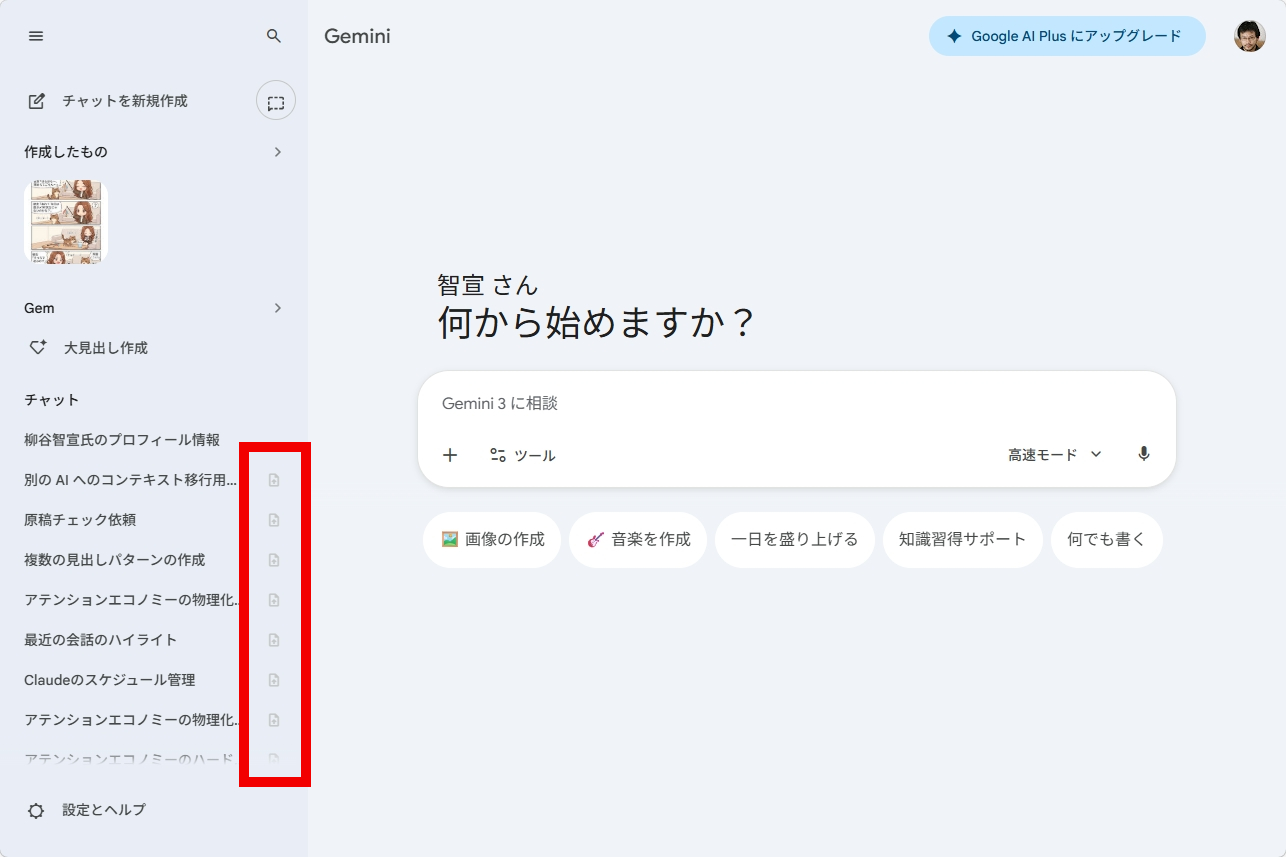Image resolution: width=1286 pixels, height=857 pixels.
Task: Click the plus icon to attach a file
Action: click(450, 455)
